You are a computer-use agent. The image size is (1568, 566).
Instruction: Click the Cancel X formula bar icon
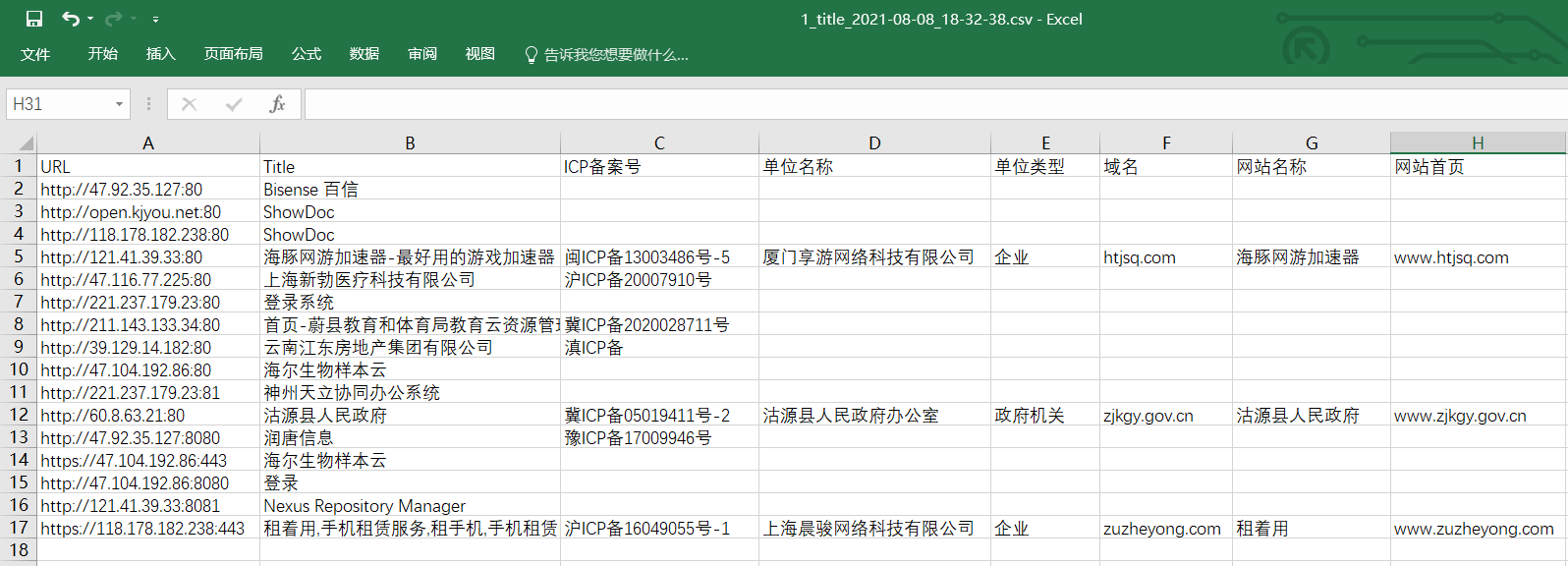[x=189, y=104]
